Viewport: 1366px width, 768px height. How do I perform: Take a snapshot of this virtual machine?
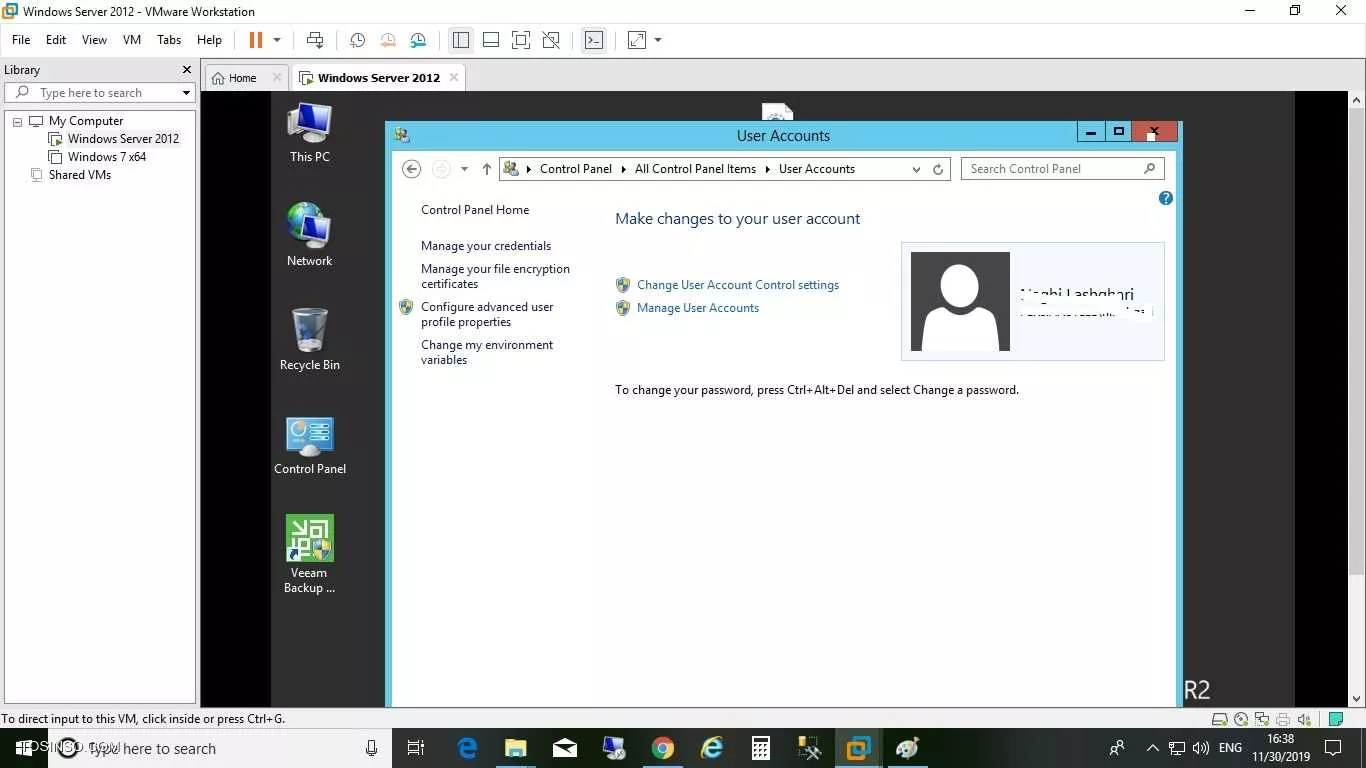click(357, 40)
